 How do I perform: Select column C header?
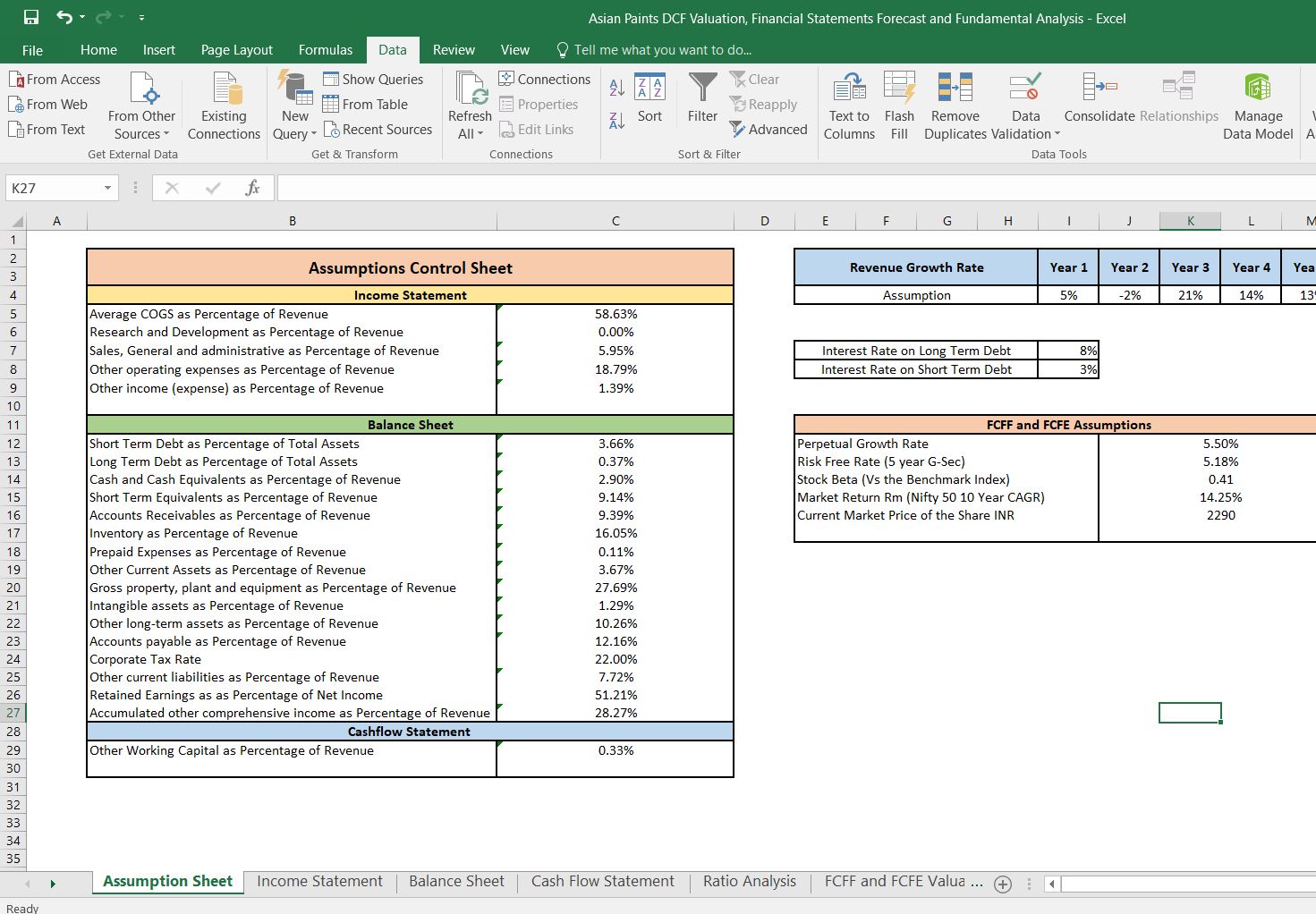[x=616, y=221]
